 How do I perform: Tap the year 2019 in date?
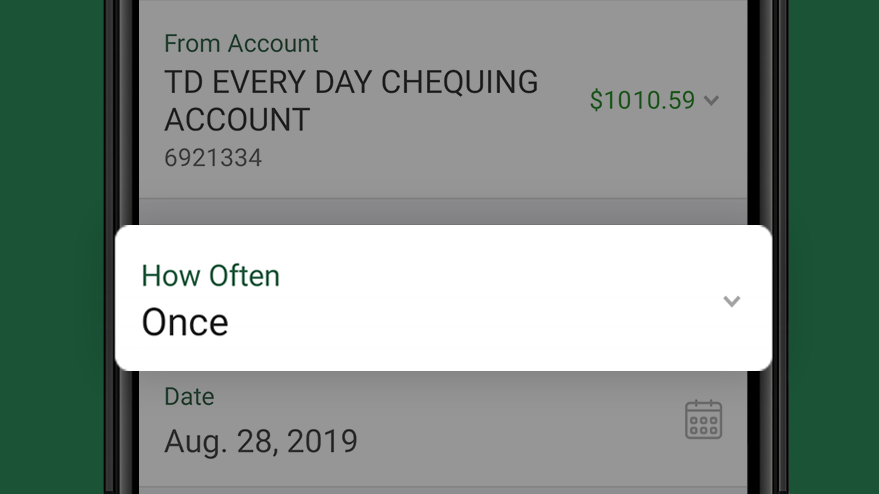(322, 441)
